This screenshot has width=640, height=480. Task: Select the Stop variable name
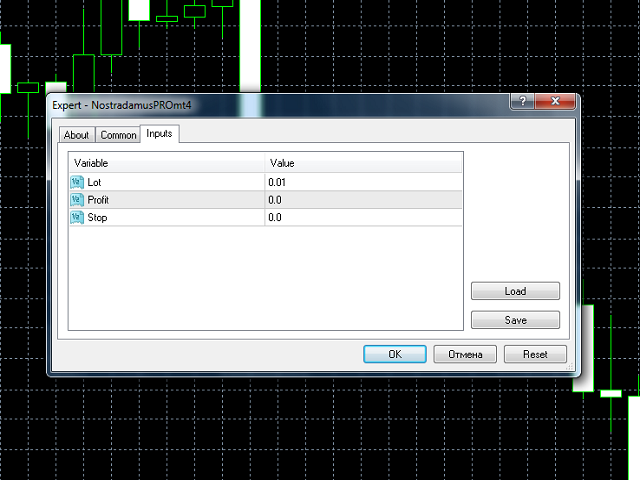[x=97, y=218]
